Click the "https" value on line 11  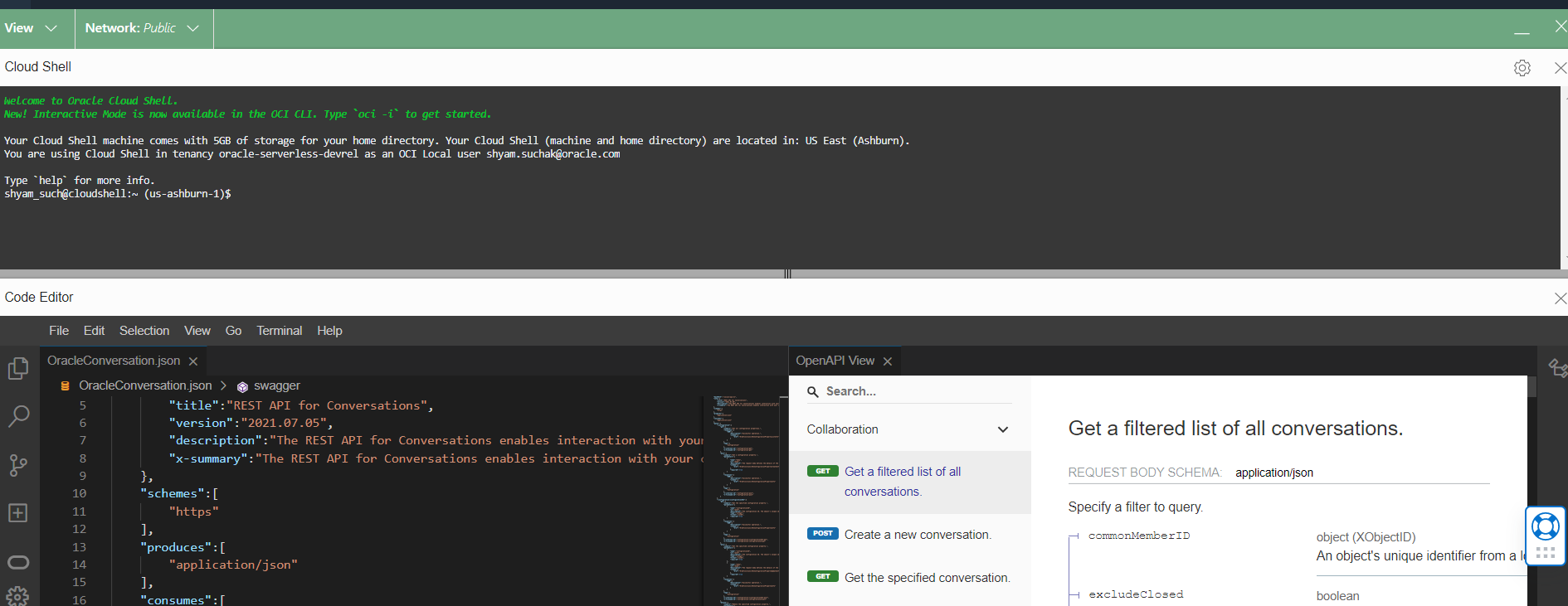tap(193, 512)
